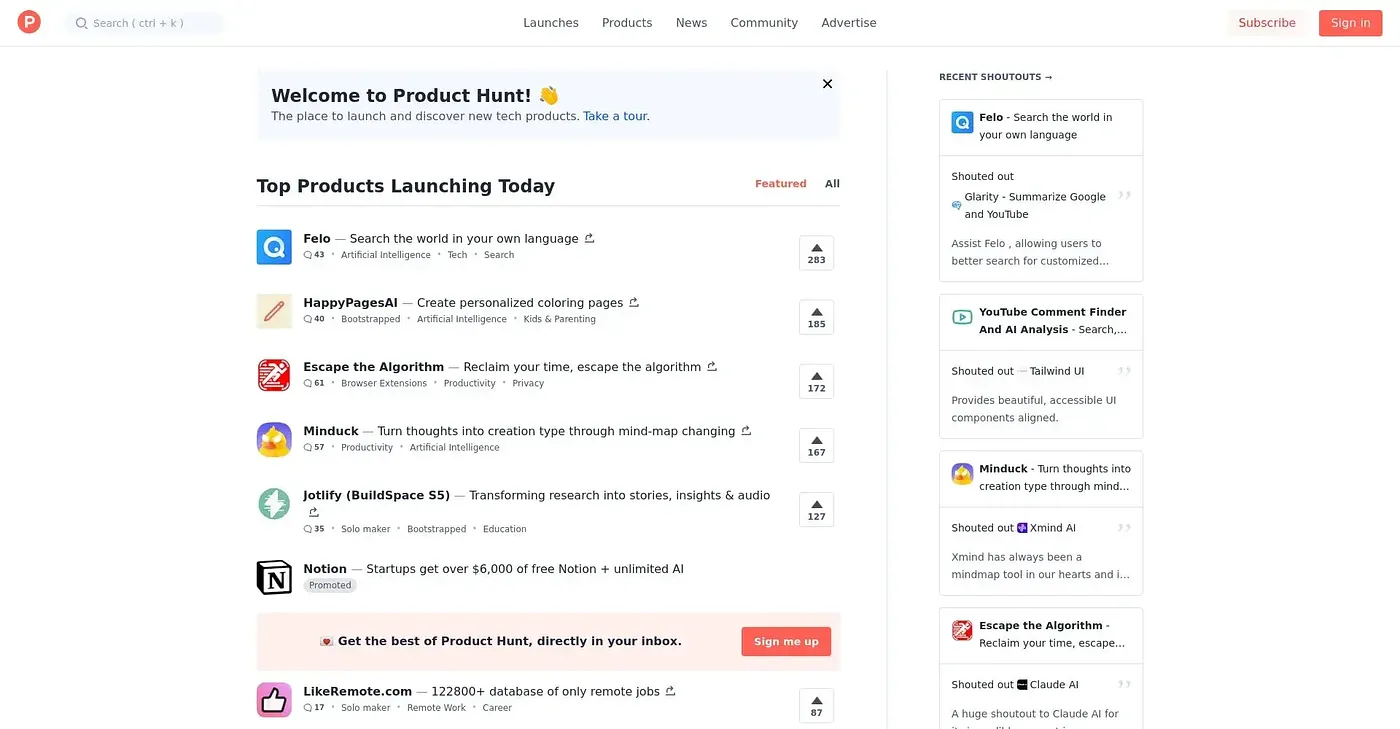Follow the Take a tour link
This screenshot has width=1400, height=729.
(x=615, y=116)
